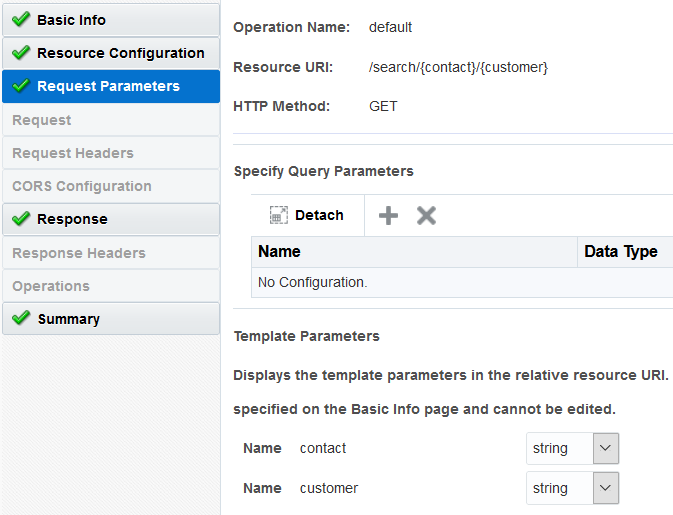Image resolution: width=673 pixels, height=515 pixels.
Task: Click the add query parameter plus icon
Action: [x=388, y=216]
